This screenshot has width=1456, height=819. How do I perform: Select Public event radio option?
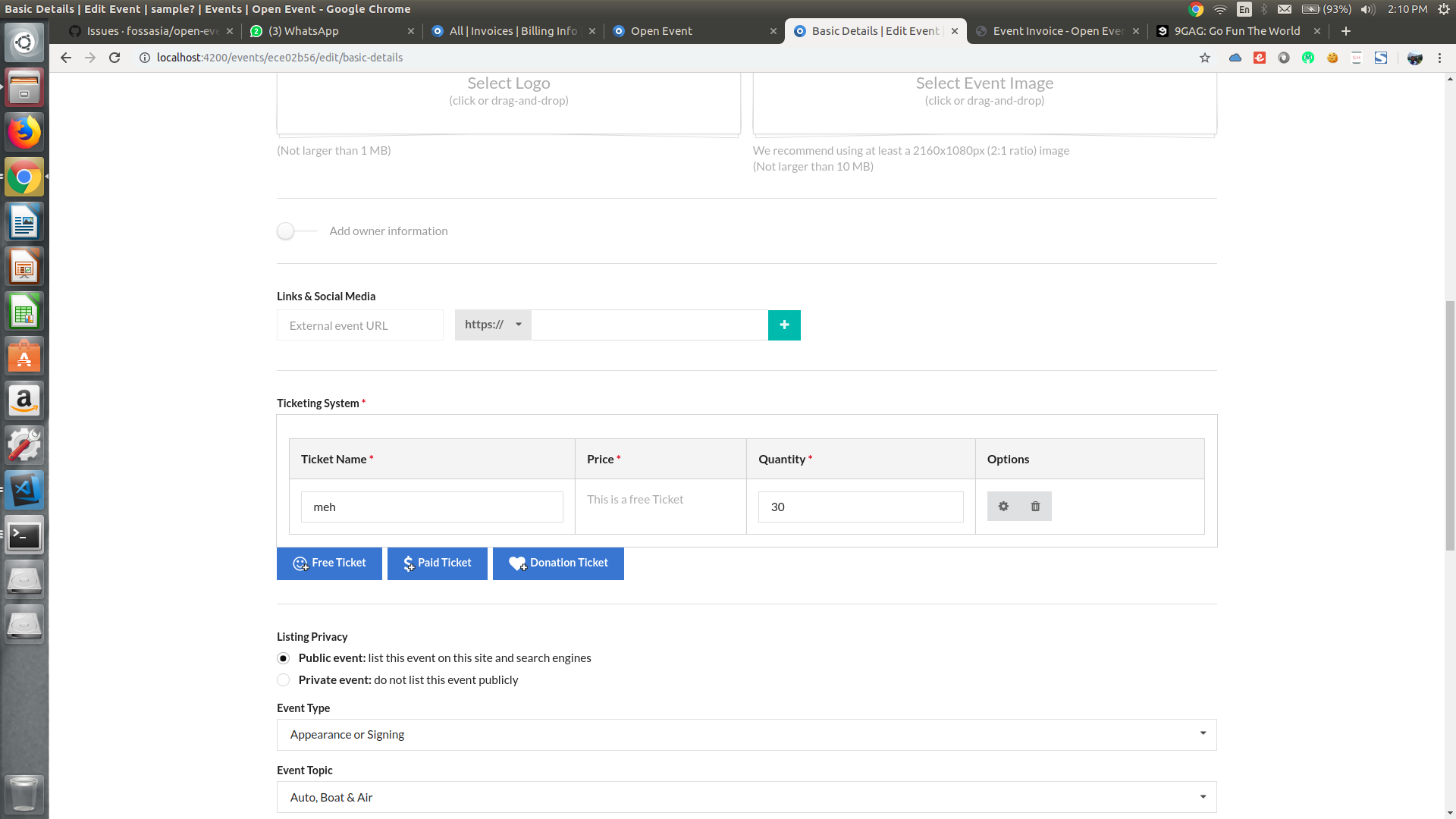click(284, 658)
